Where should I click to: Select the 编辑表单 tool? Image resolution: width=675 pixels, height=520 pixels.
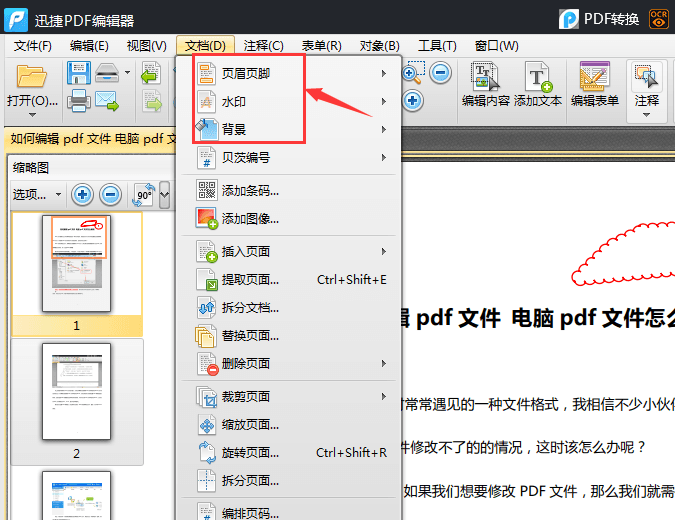[x=595, y=84]
